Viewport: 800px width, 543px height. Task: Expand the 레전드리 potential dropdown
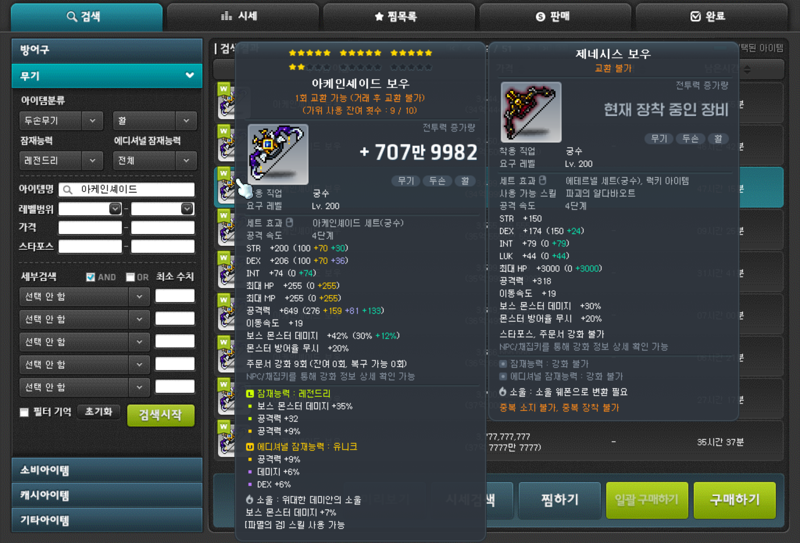coord(61,161)
